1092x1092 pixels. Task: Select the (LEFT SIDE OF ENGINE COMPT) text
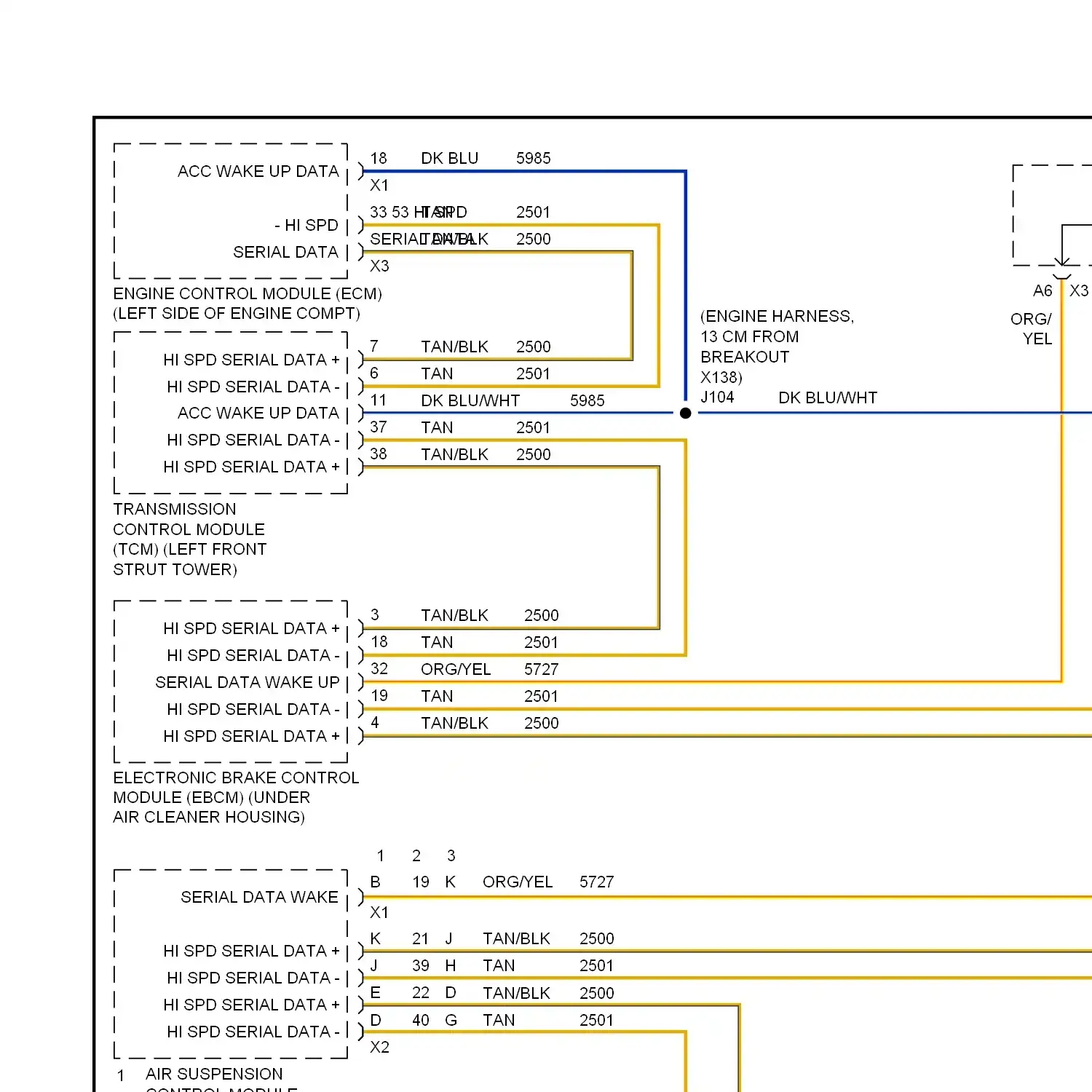coord(237,313)
